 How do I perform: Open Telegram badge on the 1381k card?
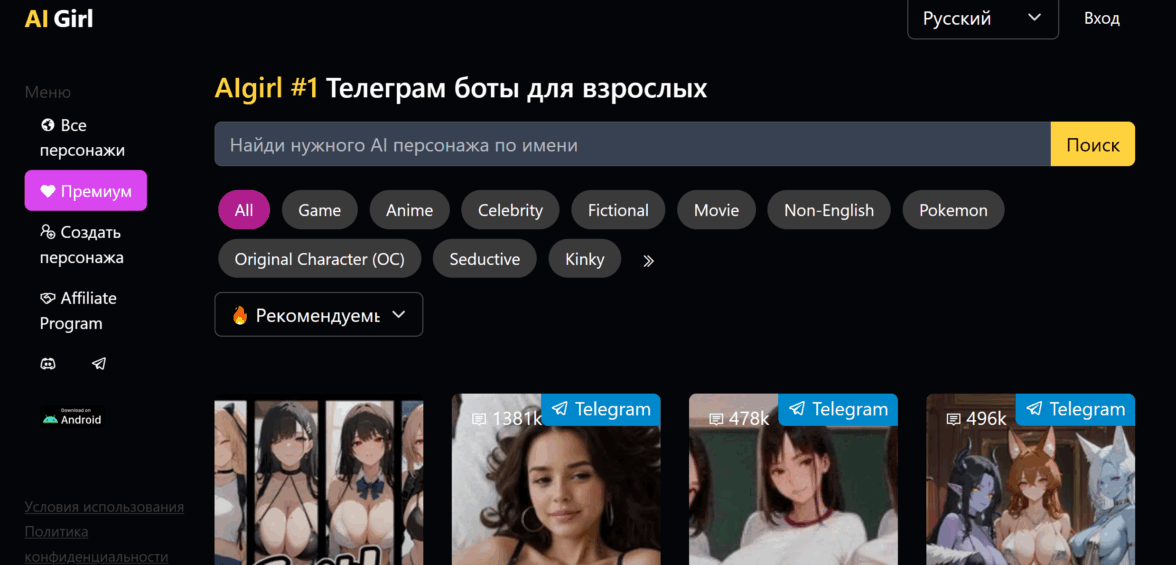(x=601, y=409)
